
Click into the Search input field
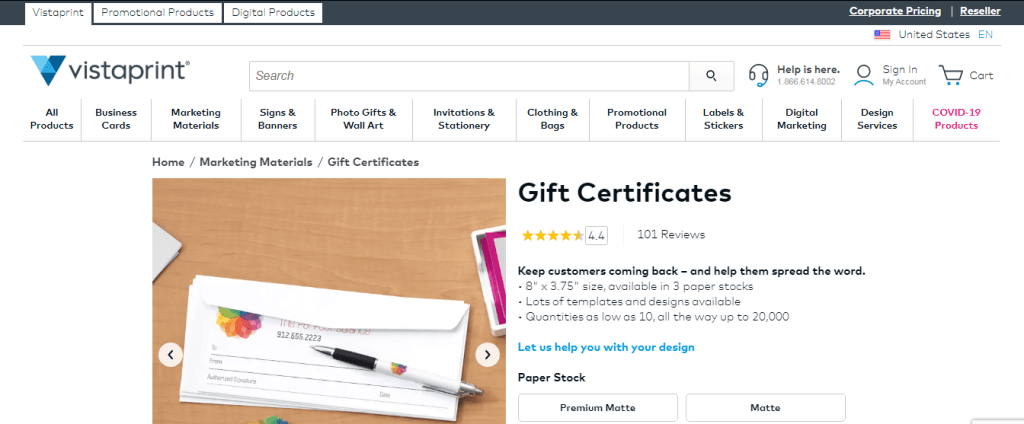pos(469,76)
